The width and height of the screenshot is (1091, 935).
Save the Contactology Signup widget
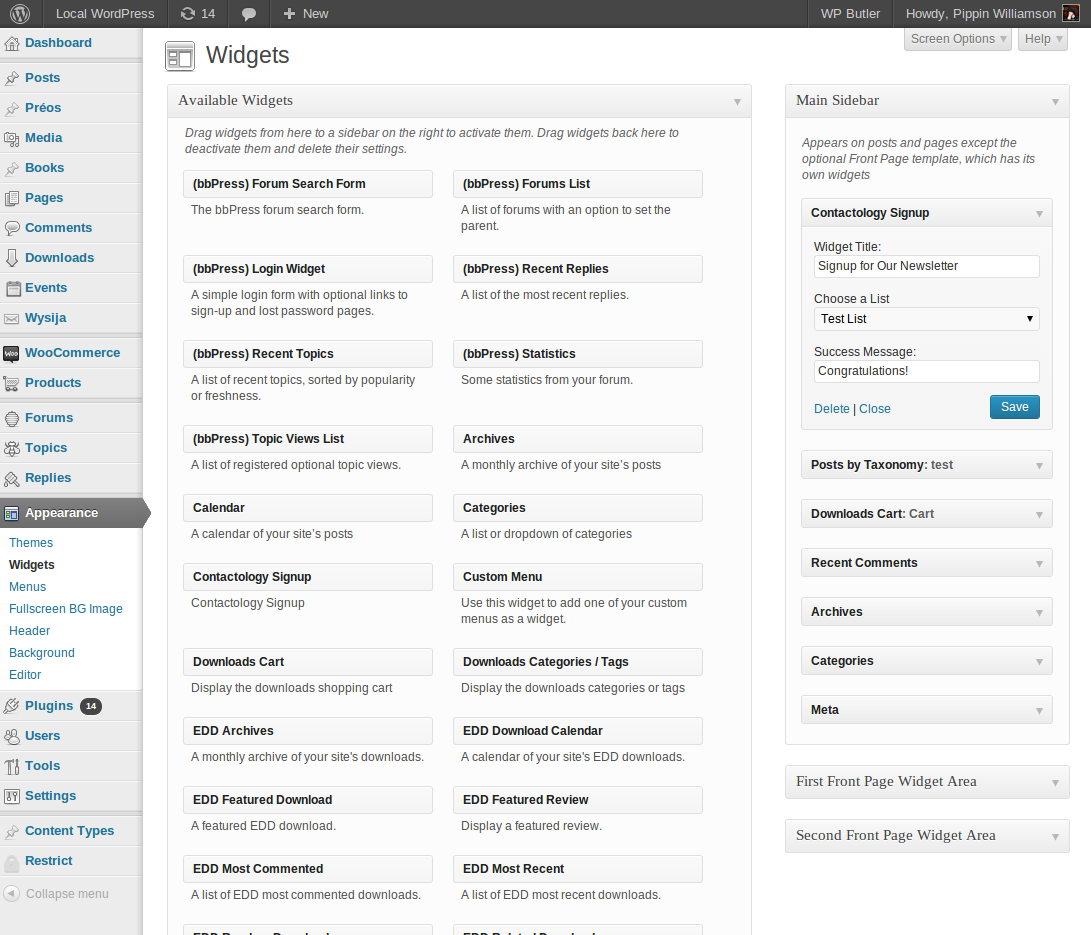tap(1014, 407)
